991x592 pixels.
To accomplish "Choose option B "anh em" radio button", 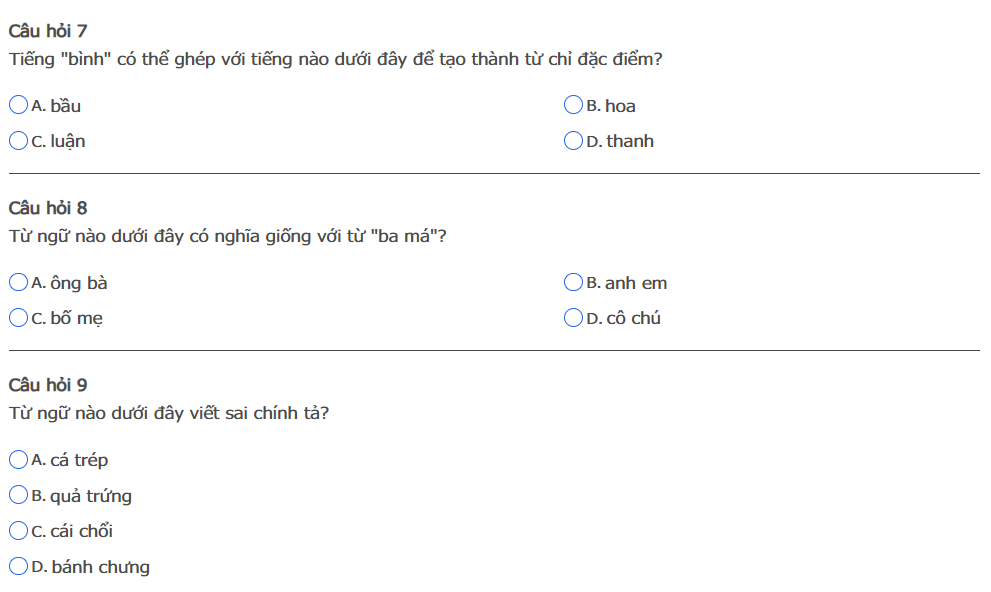I will pos(573,282).
